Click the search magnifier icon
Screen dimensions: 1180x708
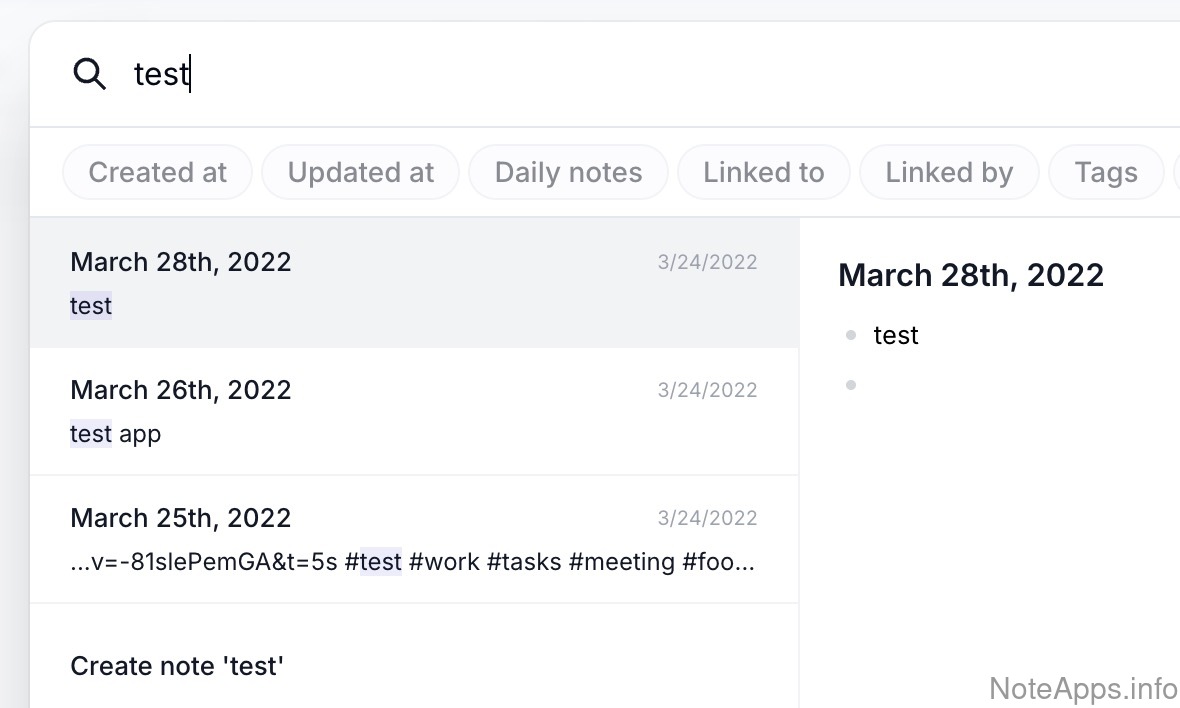tap(90, 74)
